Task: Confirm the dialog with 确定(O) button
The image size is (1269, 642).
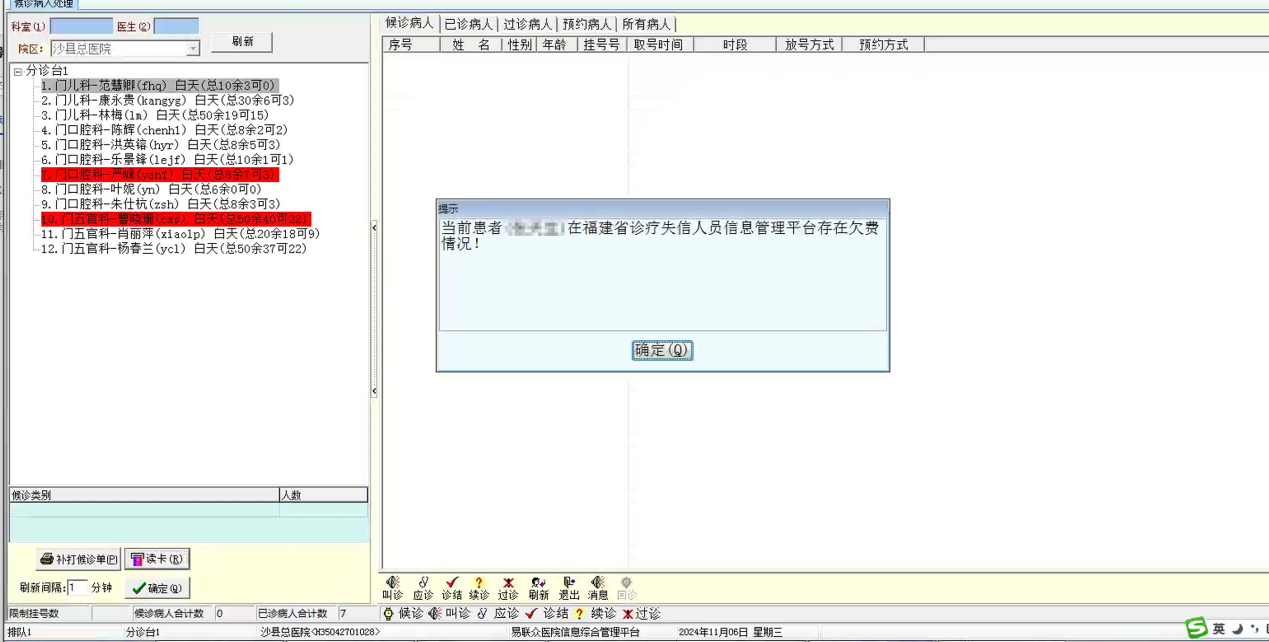Action: [662, 350]
